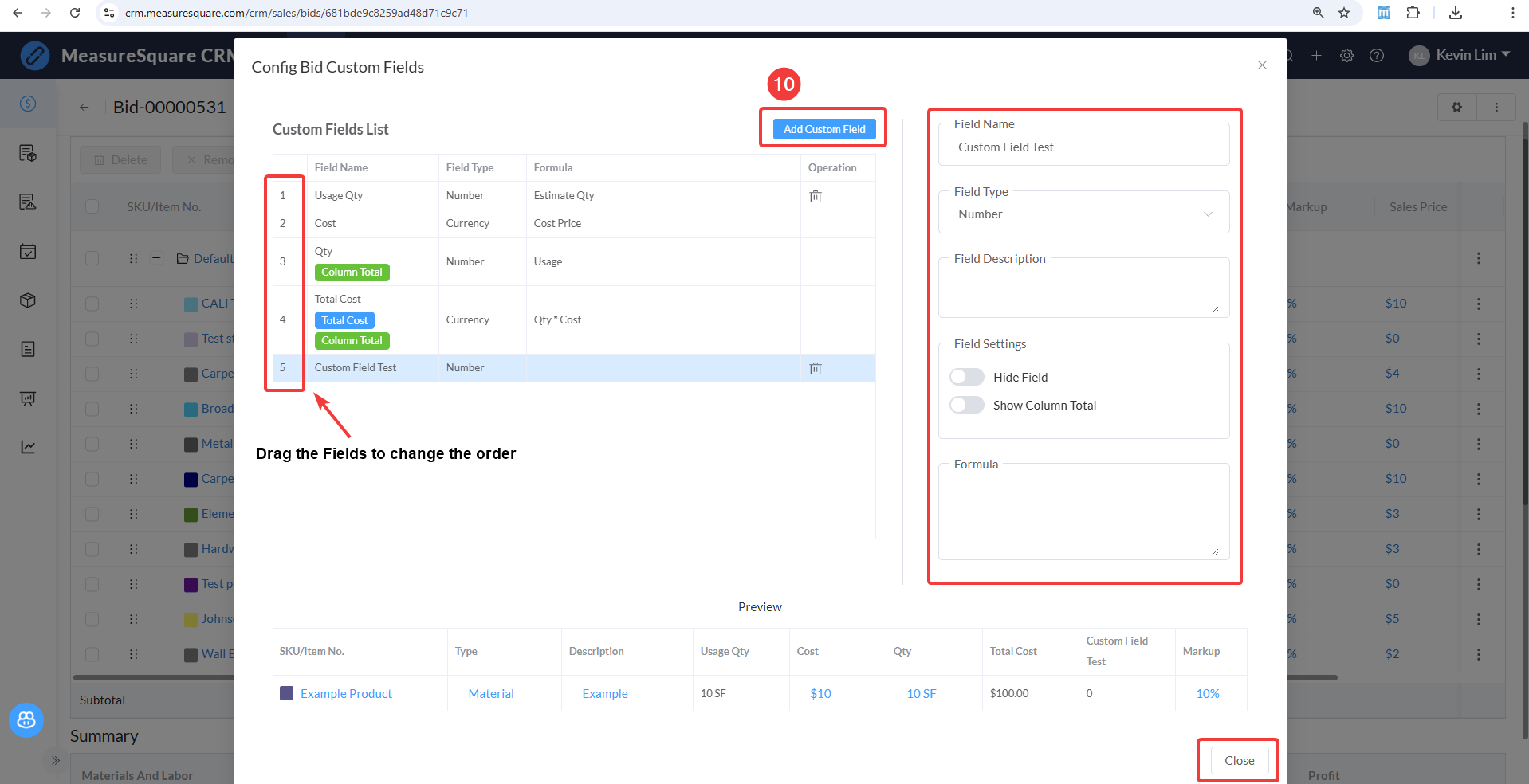Click the MeasureSquare extension icon

tap(1384, 13)
